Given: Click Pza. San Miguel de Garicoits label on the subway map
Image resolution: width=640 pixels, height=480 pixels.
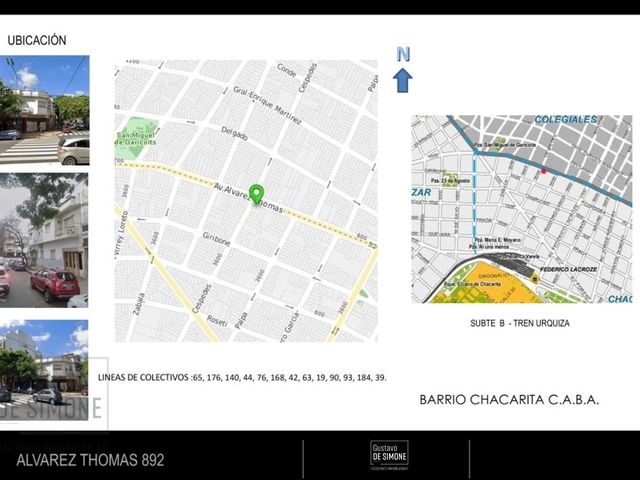Looking at the screenshot, I should [505, 145].
